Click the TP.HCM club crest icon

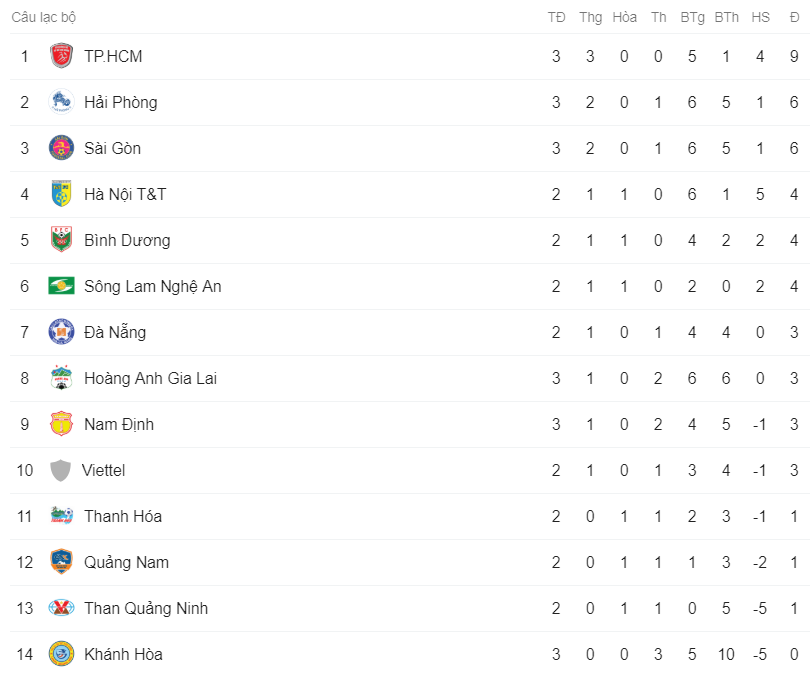tap(61, 56)
